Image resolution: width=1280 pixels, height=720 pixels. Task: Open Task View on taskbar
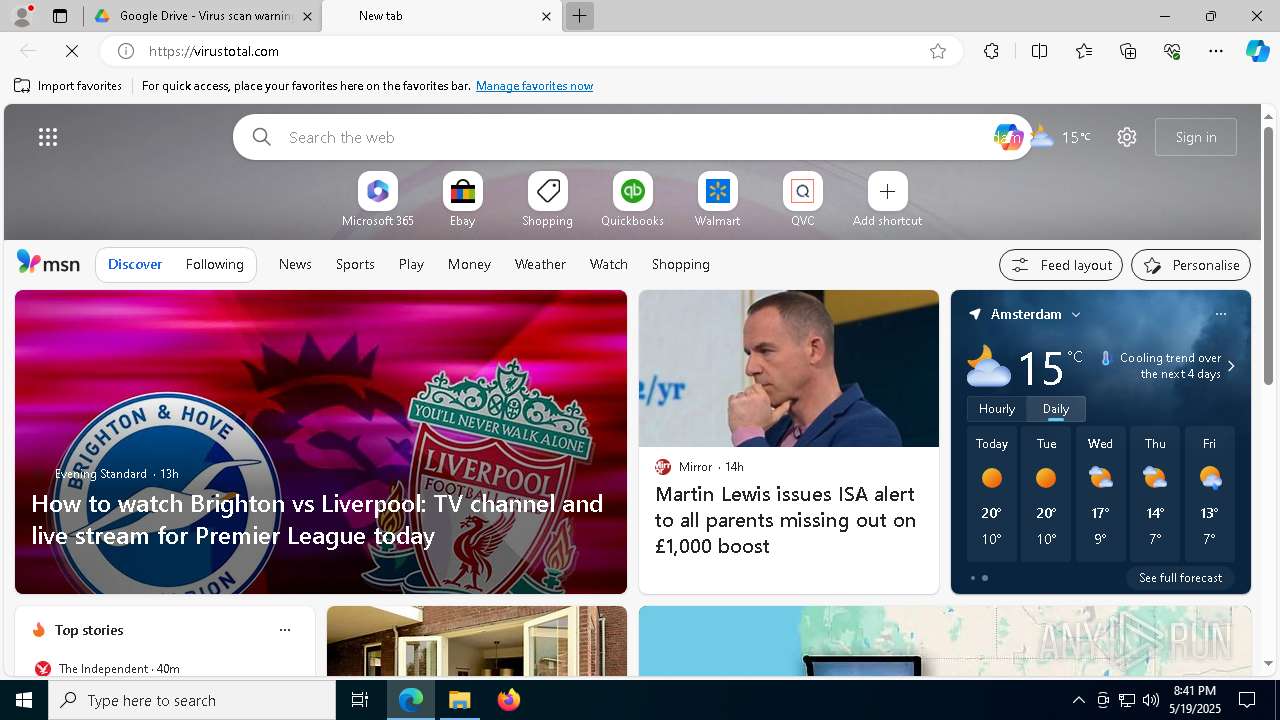point(360,700)
